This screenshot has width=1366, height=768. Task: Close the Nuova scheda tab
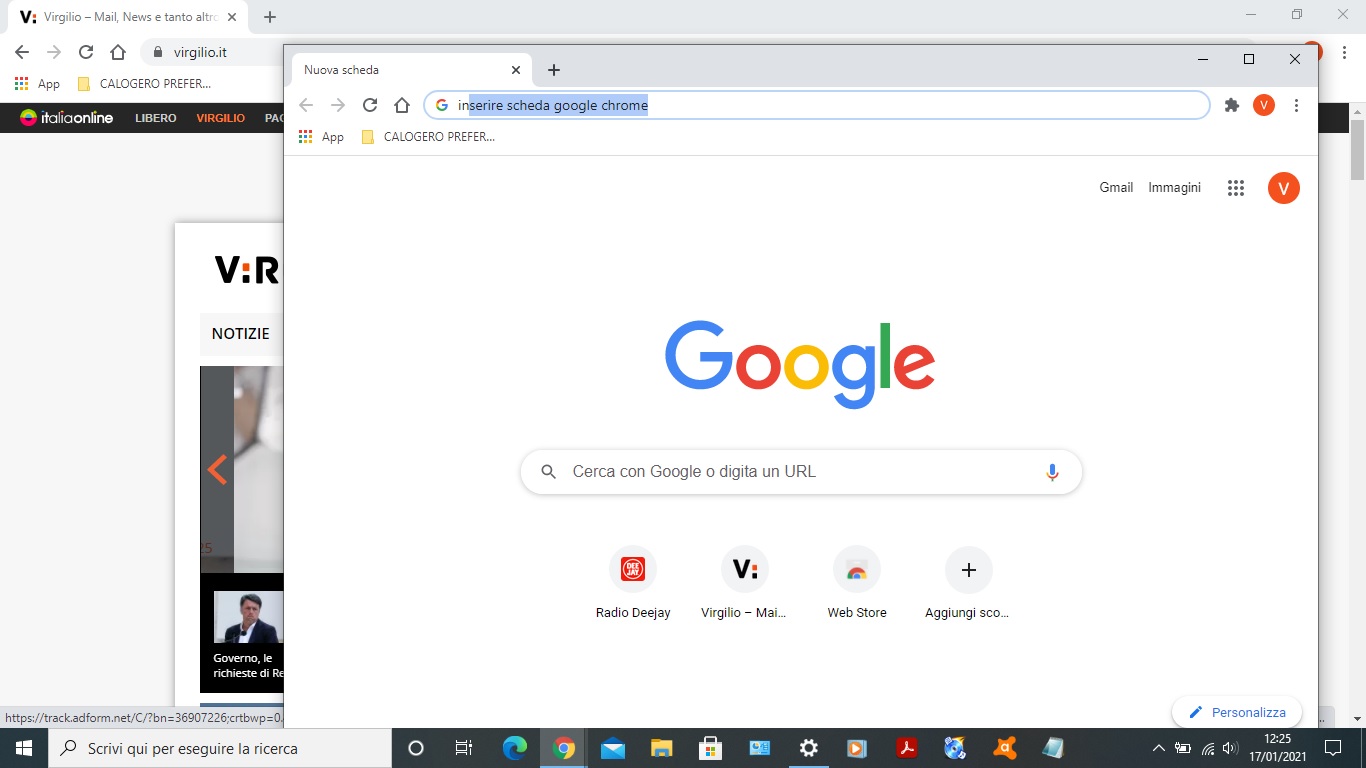pyautogui.click(x=516, y=70)
